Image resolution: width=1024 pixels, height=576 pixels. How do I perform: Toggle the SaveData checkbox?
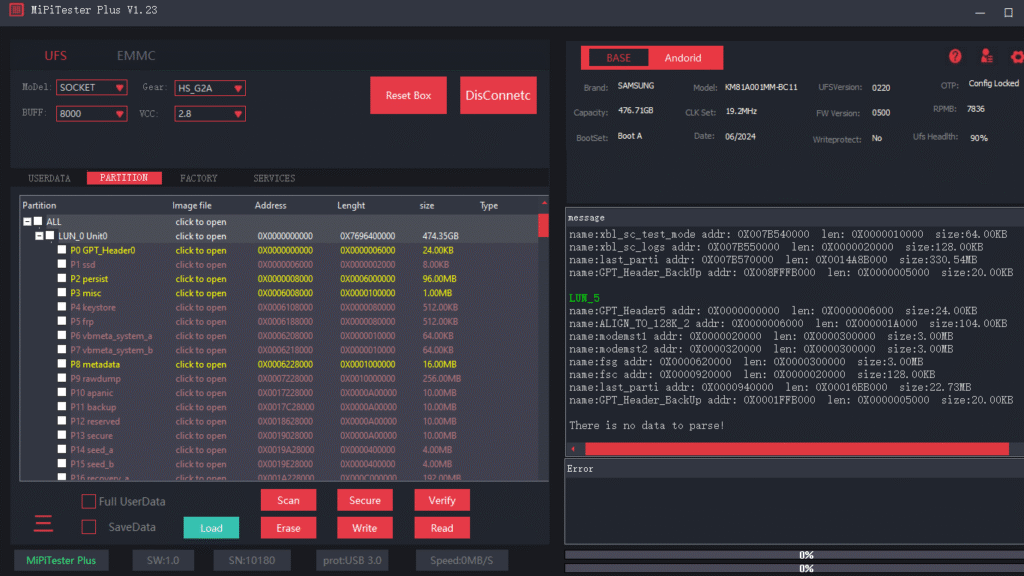[x=89, y=526]
